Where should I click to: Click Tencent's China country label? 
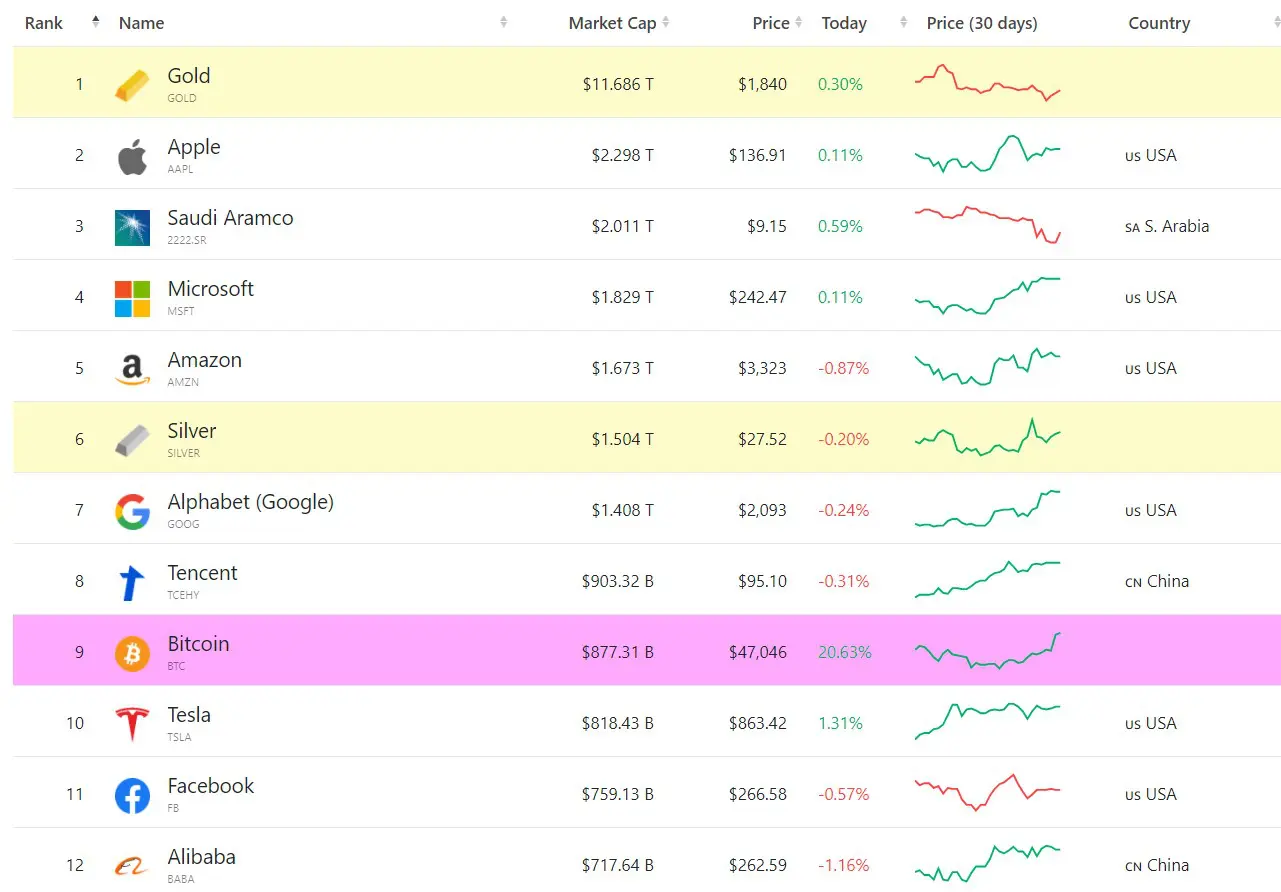(x=1157, y=581)
